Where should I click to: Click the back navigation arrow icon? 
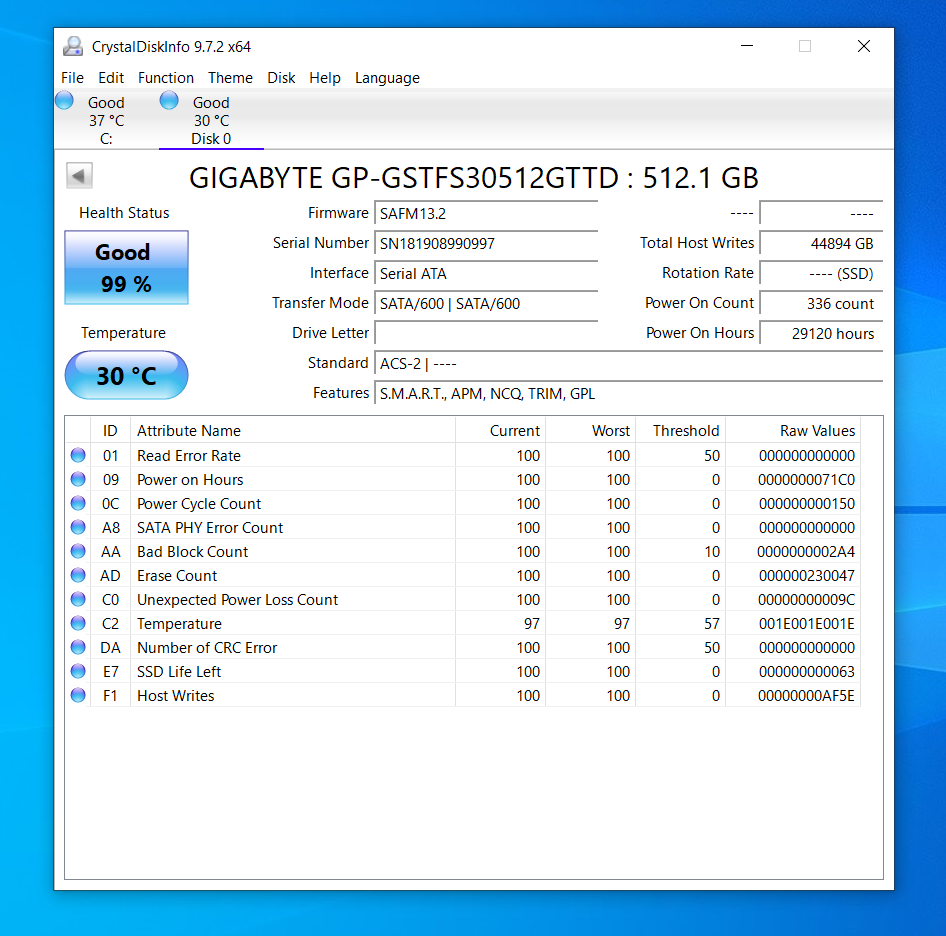pos(78,175)
